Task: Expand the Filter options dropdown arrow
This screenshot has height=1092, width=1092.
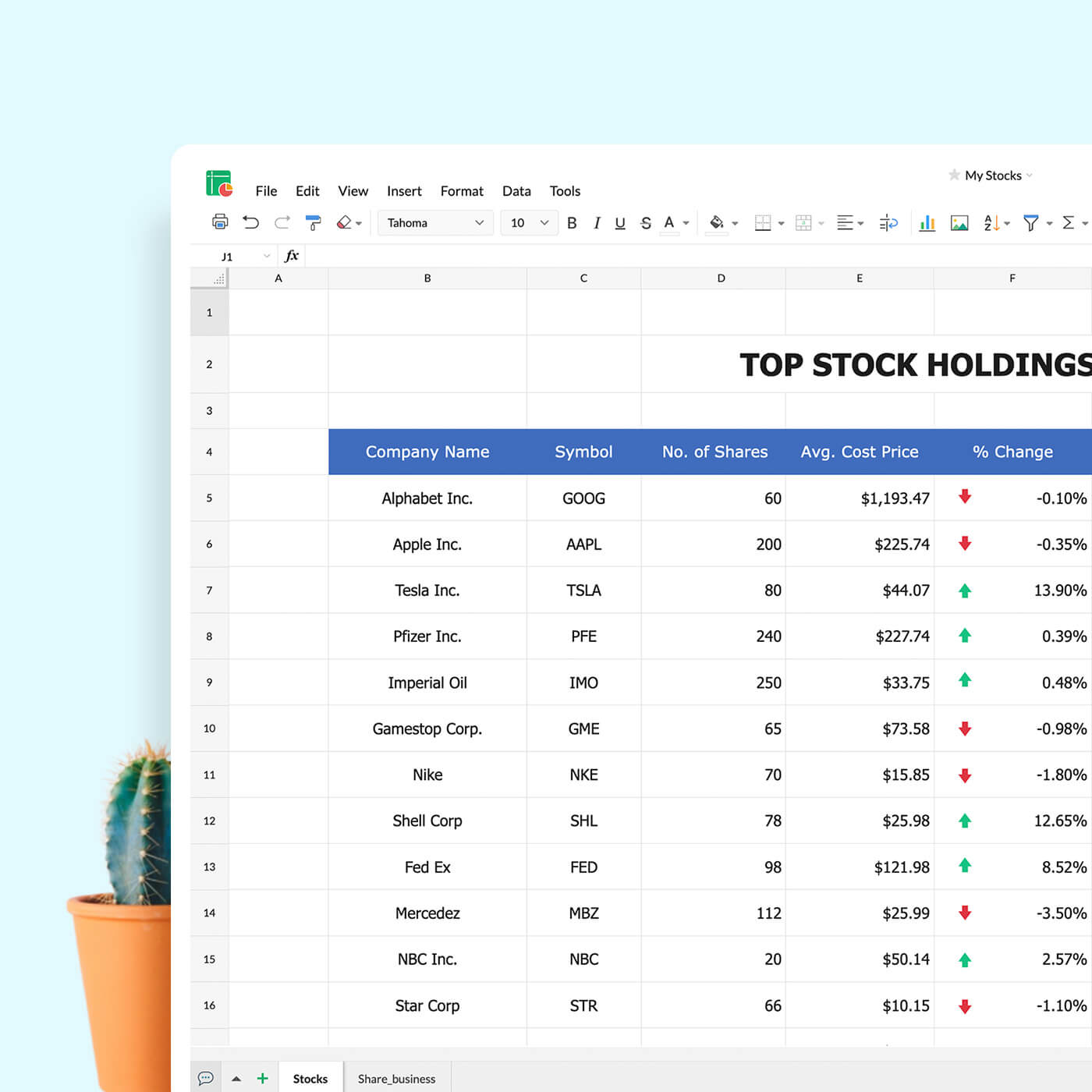Action: [1049, 224]
